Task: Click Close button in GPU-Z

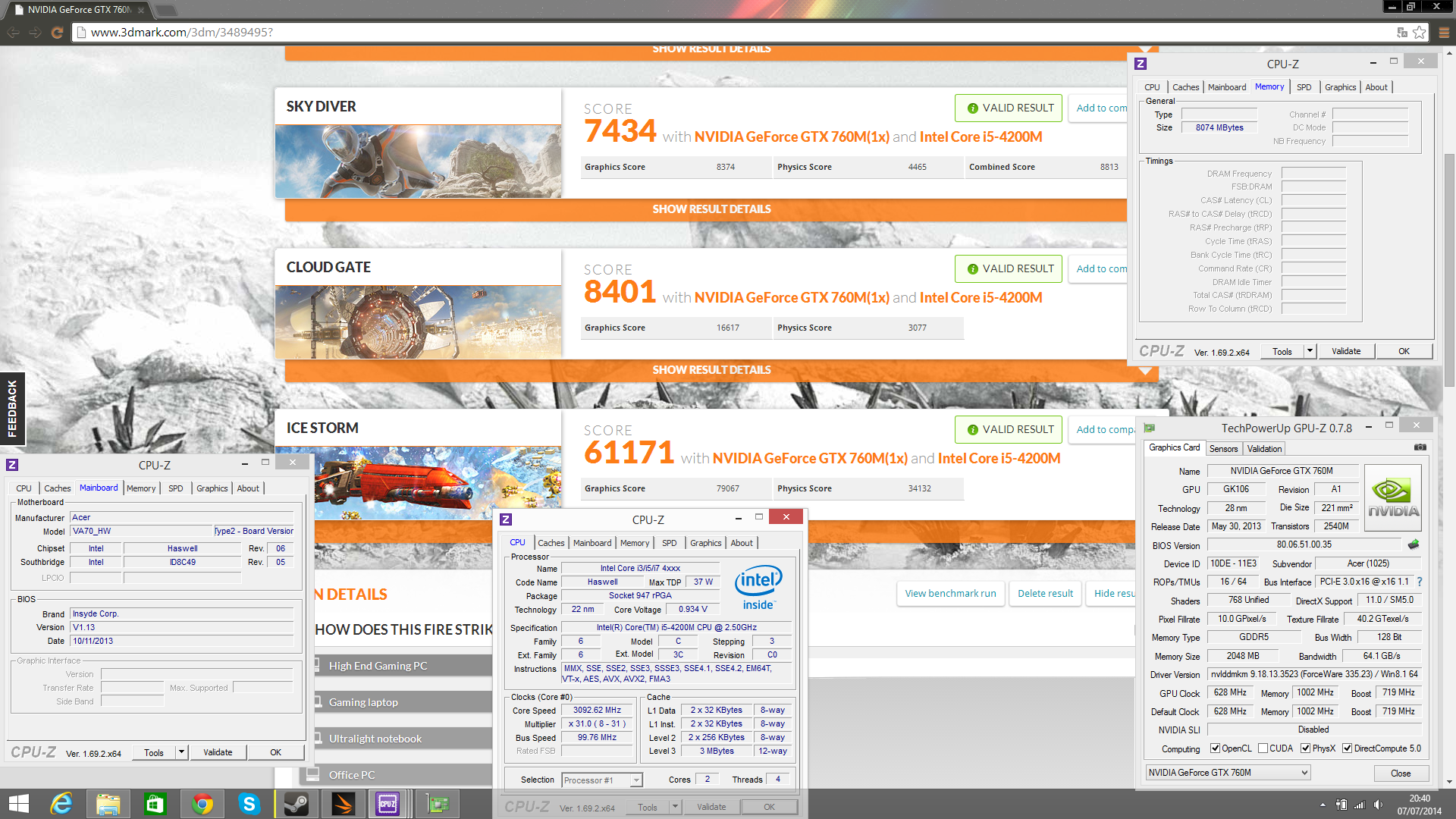Action: [x=1401, y=773]
